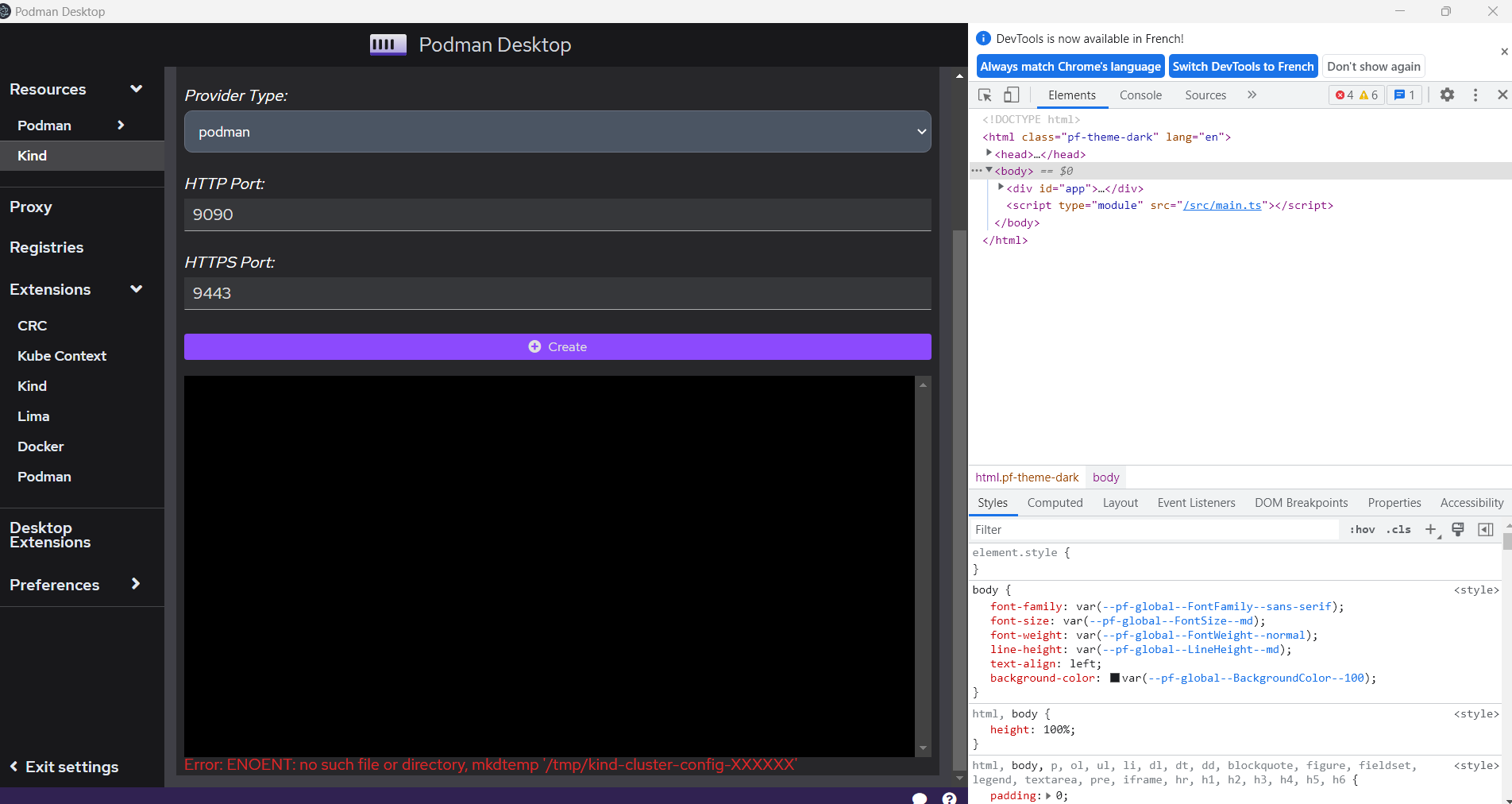
Task: Open the Accessibility tab
Action: pos(1471,503)
